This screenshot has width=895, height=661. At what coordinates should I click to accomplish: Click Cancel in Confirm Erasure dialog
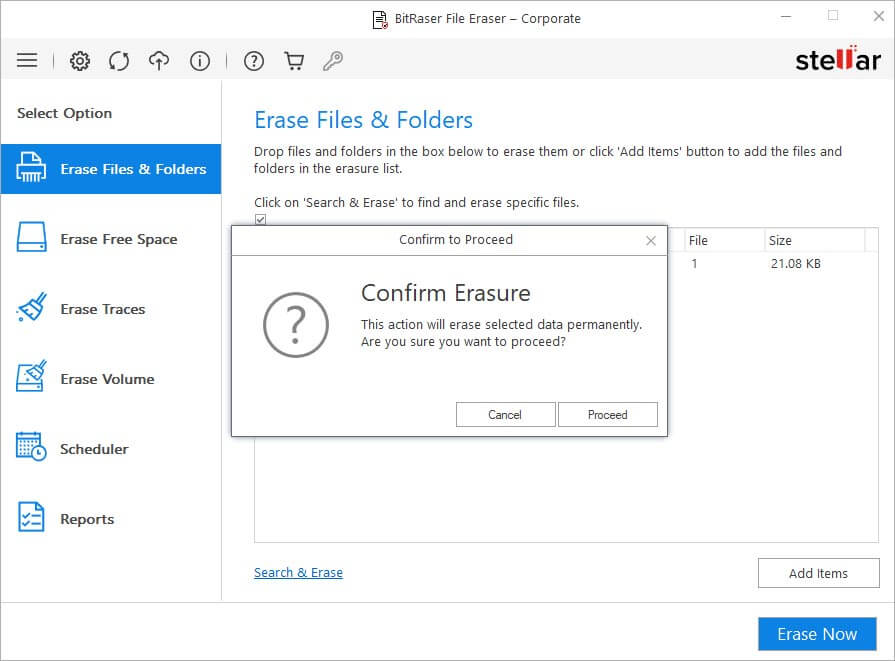pyautogui.click(x=505, y=414)
